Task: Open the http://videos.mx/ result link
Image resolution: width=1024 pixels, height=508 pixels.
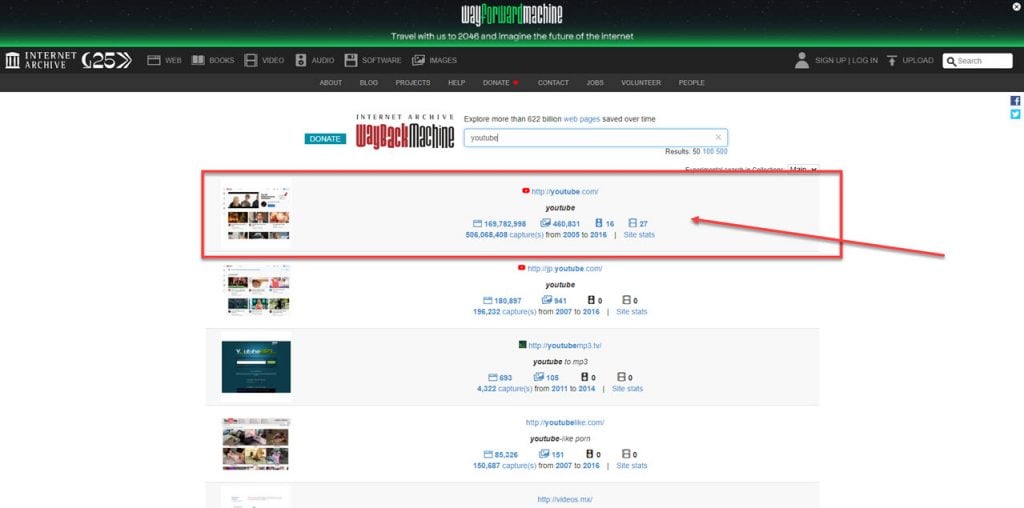Action: [x=565, y=500]
